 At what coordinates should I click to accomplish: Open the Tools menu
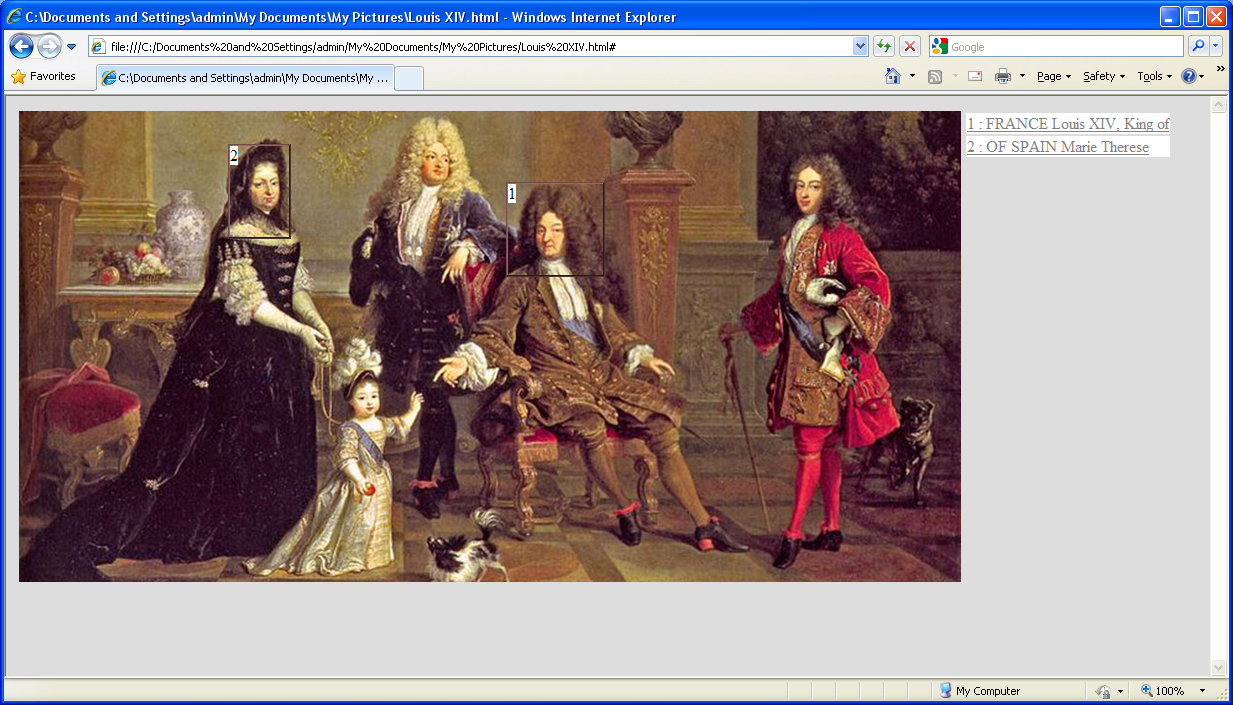(1154, 76)
